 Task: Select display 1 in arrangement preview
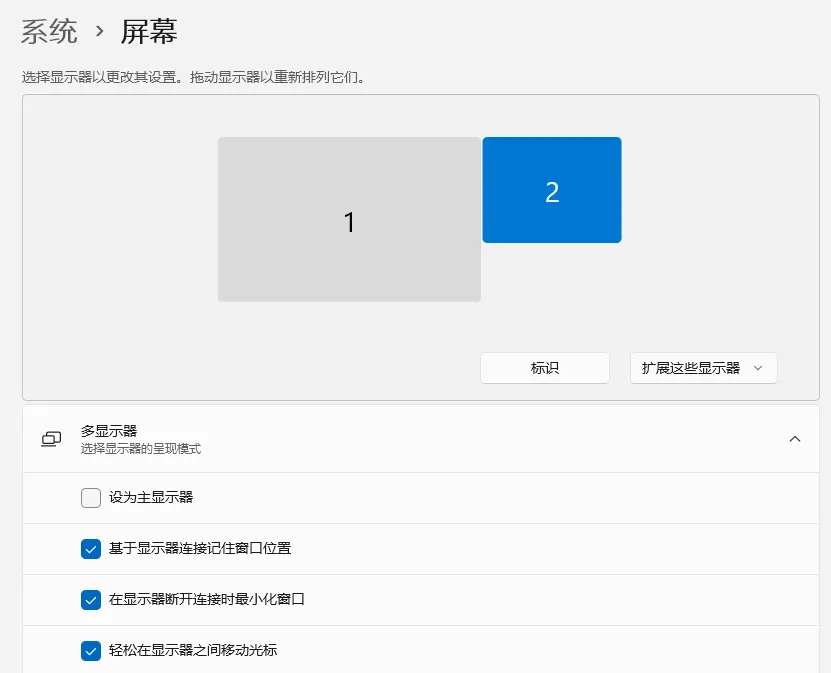349,219
